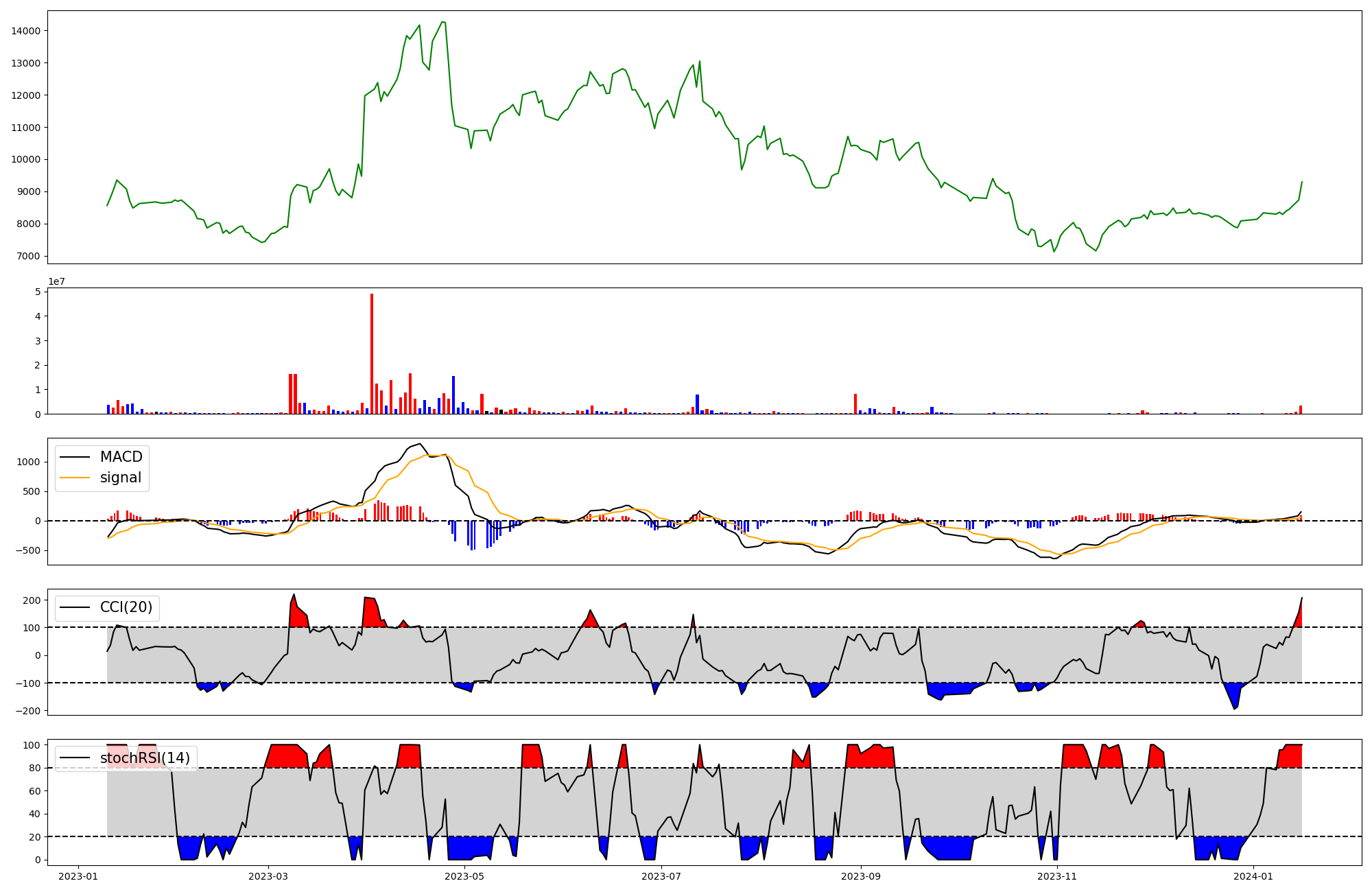Click the 2024-01 x-axis date label
1372x892 pixels.
click(1253, 876)
